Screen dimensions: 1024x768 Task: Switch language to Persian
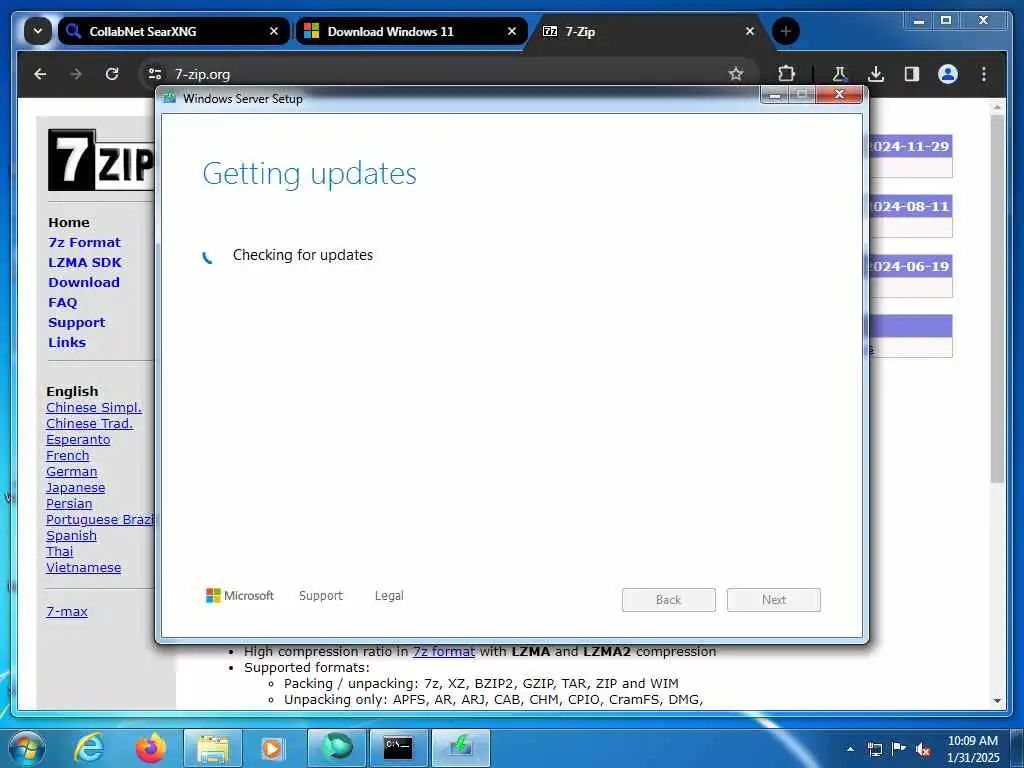pyautogui.click(x=69, y=504)
